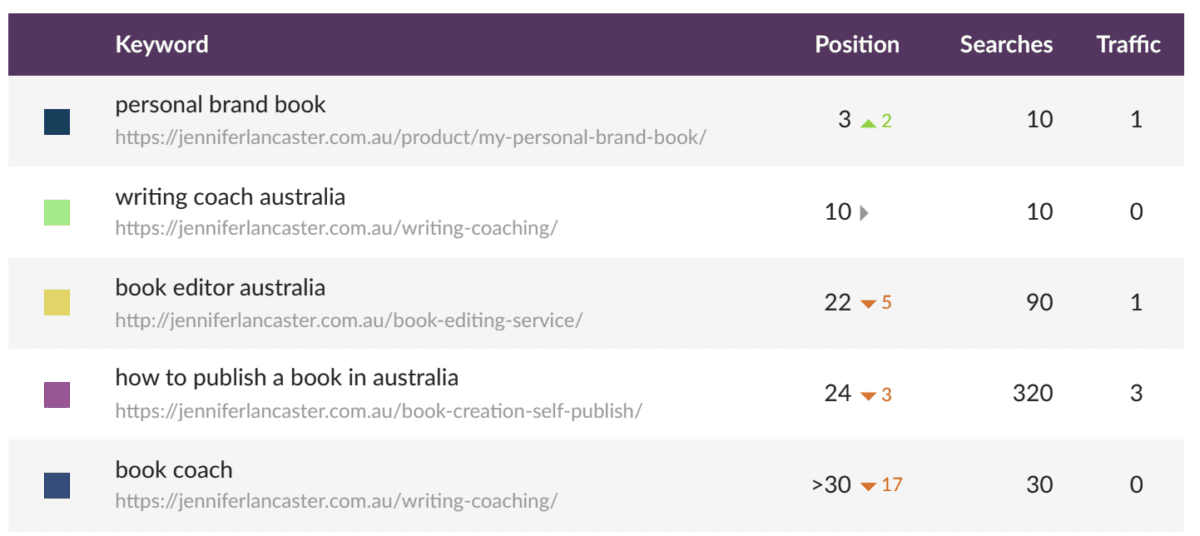The image size is (1200, 536).
Task: Click the gray right arrow beside position 10
Action: tap(864, 212)
